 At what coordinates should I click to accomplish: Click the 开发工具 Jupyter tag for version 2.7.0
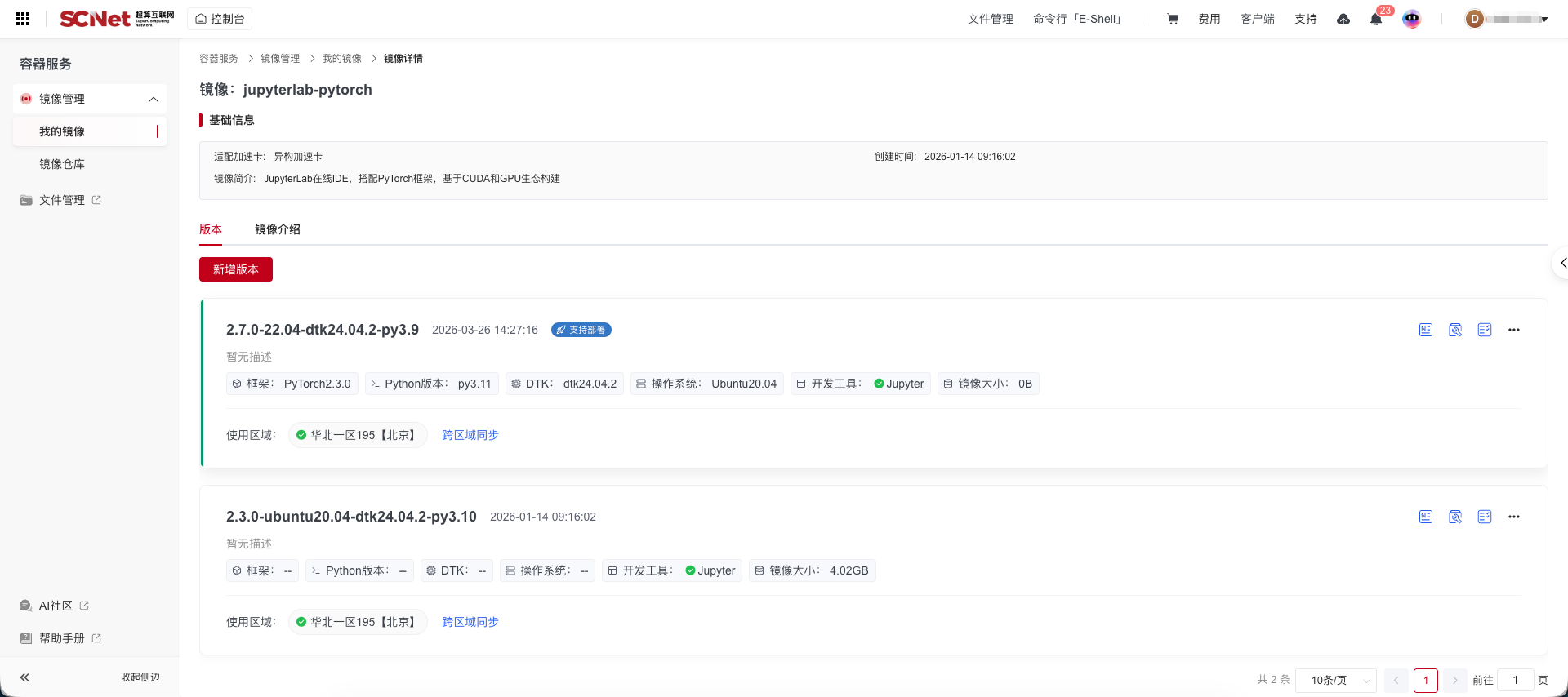coord(861,384)
